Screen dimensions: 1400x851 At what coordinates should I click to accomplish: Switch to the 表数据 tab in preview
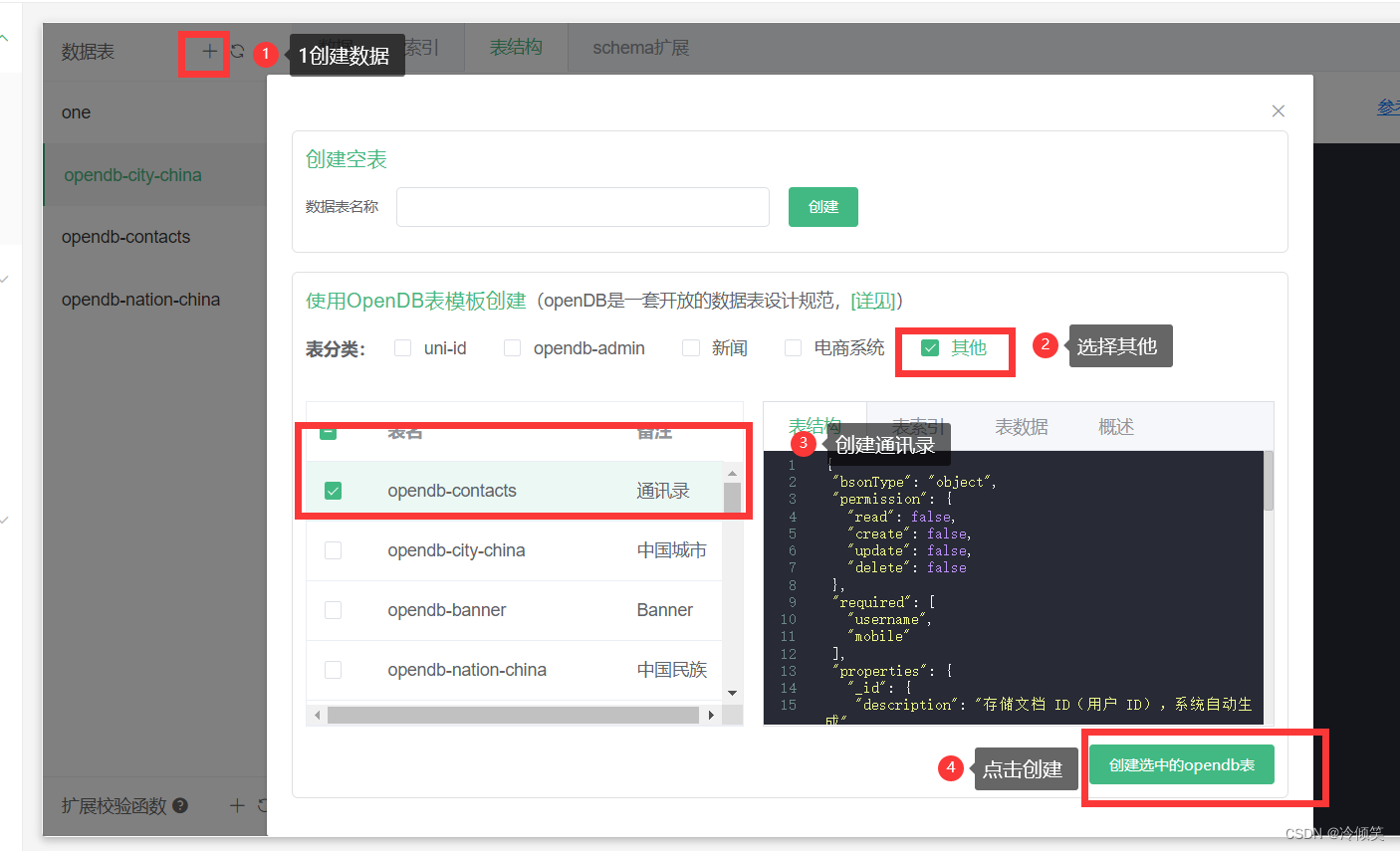click(1022, 427)
